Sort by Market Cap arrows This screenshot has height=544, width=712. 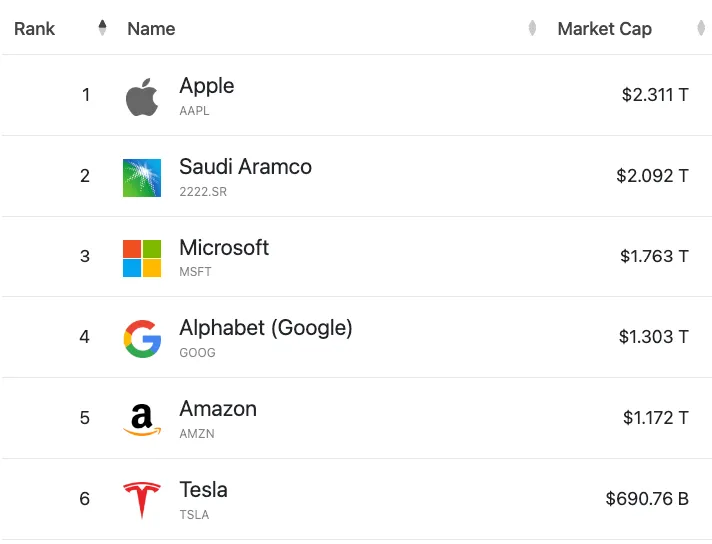[x=701, y=28]
